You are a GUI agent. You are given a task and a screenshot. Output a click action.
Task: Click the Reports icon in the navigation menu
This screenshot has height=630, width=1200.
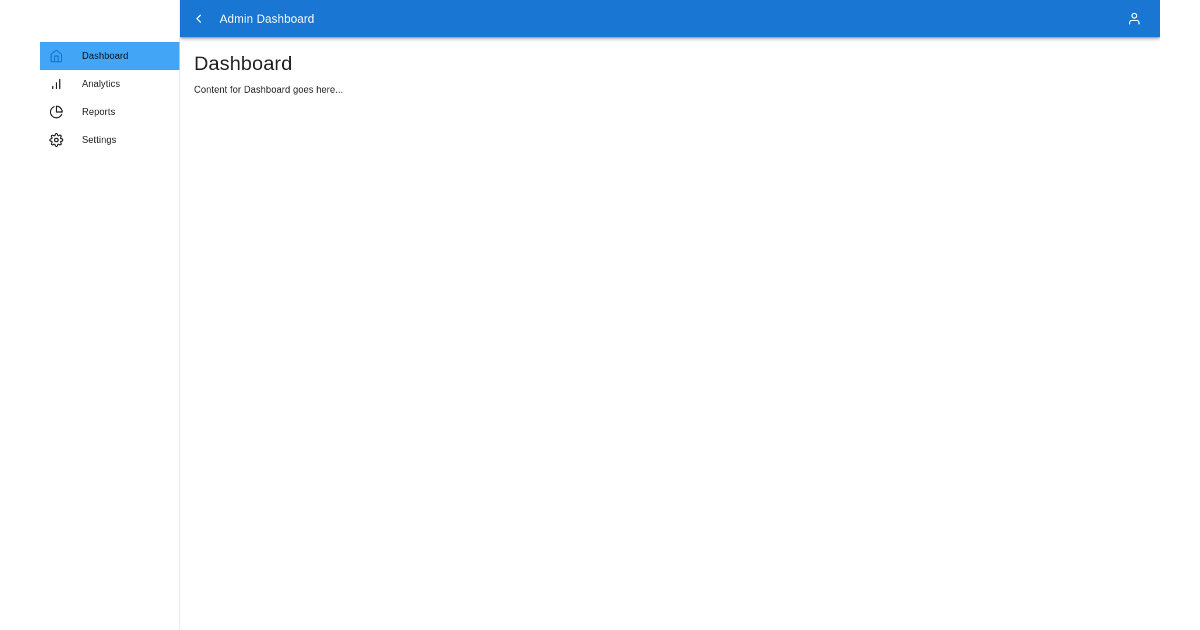tap(56, 112)
